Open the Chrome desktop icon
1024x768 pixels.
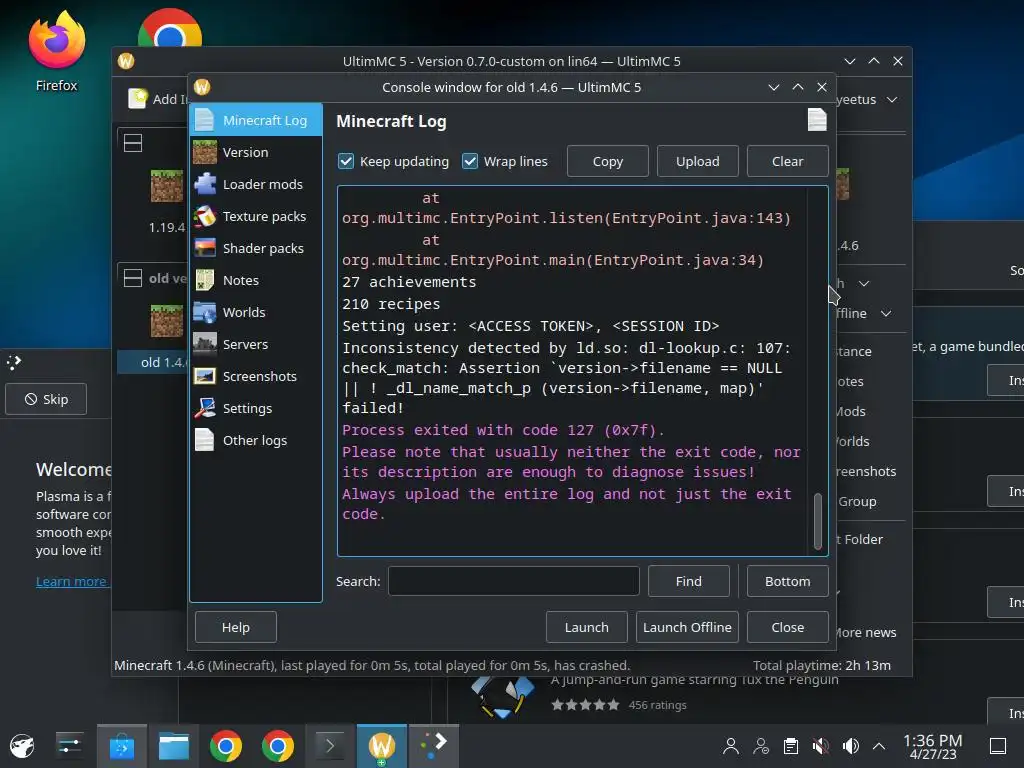pos(170,27)
